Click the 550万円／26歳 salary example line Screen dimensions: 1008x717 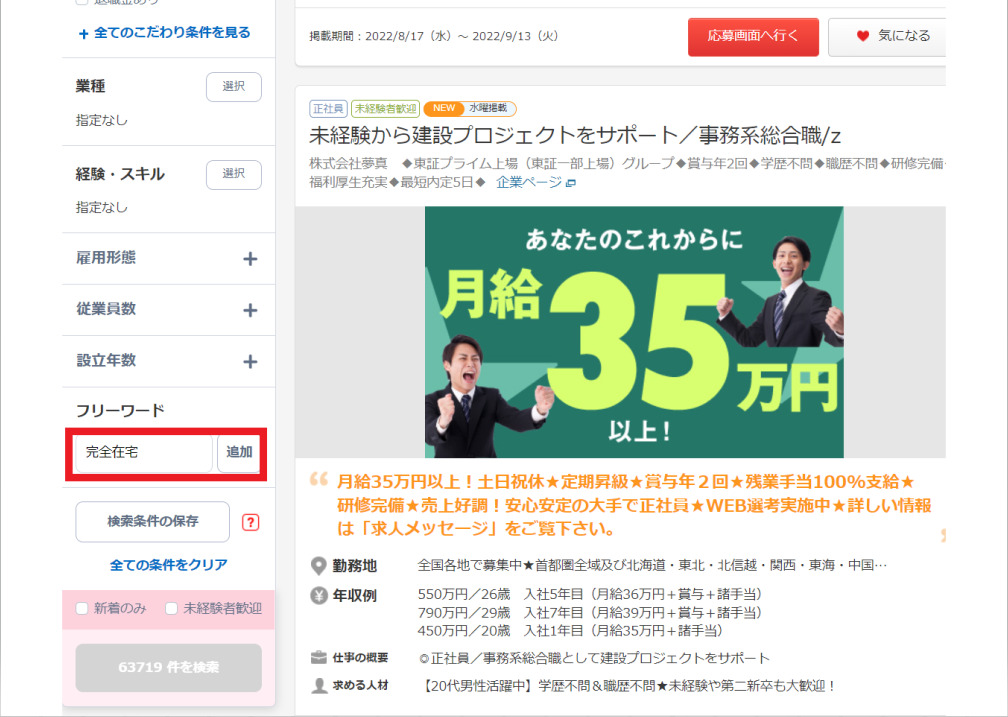590,594
